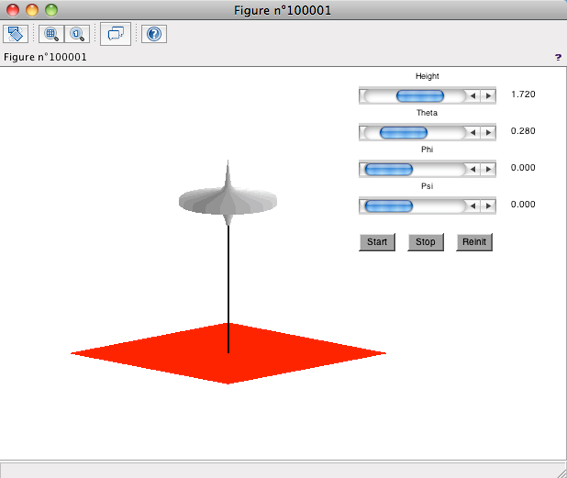Click the Phi slider right arrow
Screen dimensions: 567x478
[488, 169]
